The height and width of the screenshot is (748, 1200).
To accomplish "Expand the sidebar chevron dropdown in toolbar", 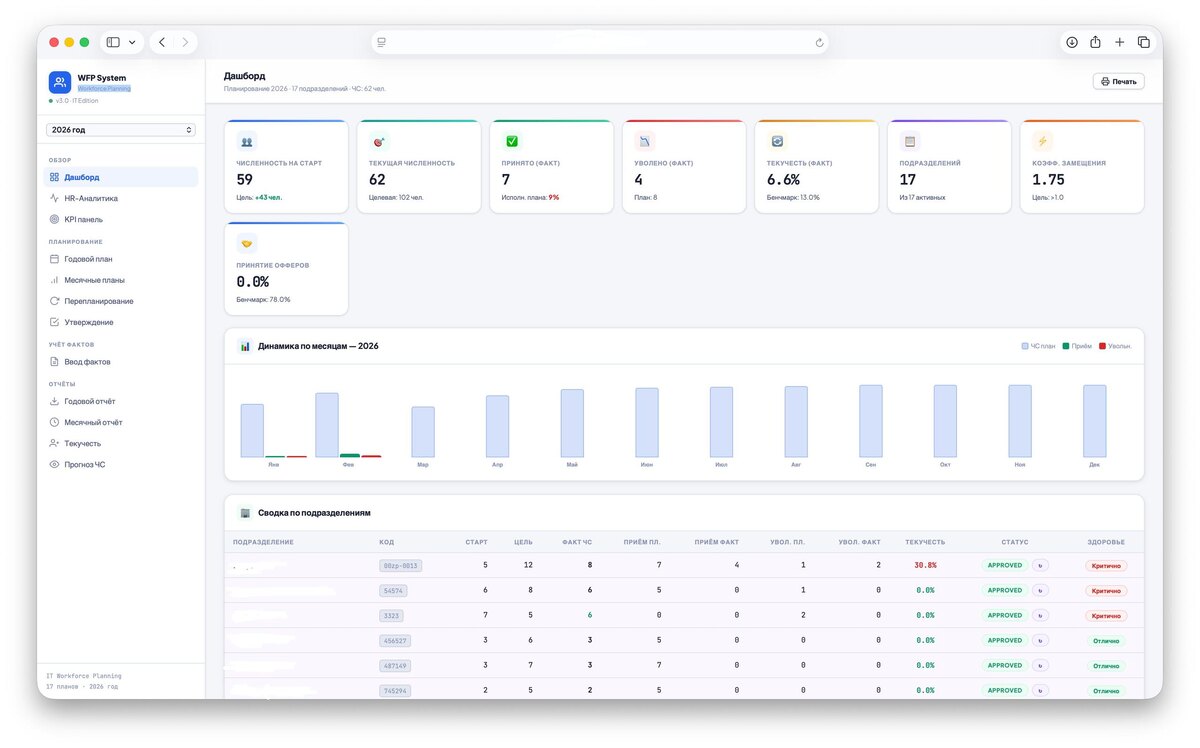I will 132,42.
